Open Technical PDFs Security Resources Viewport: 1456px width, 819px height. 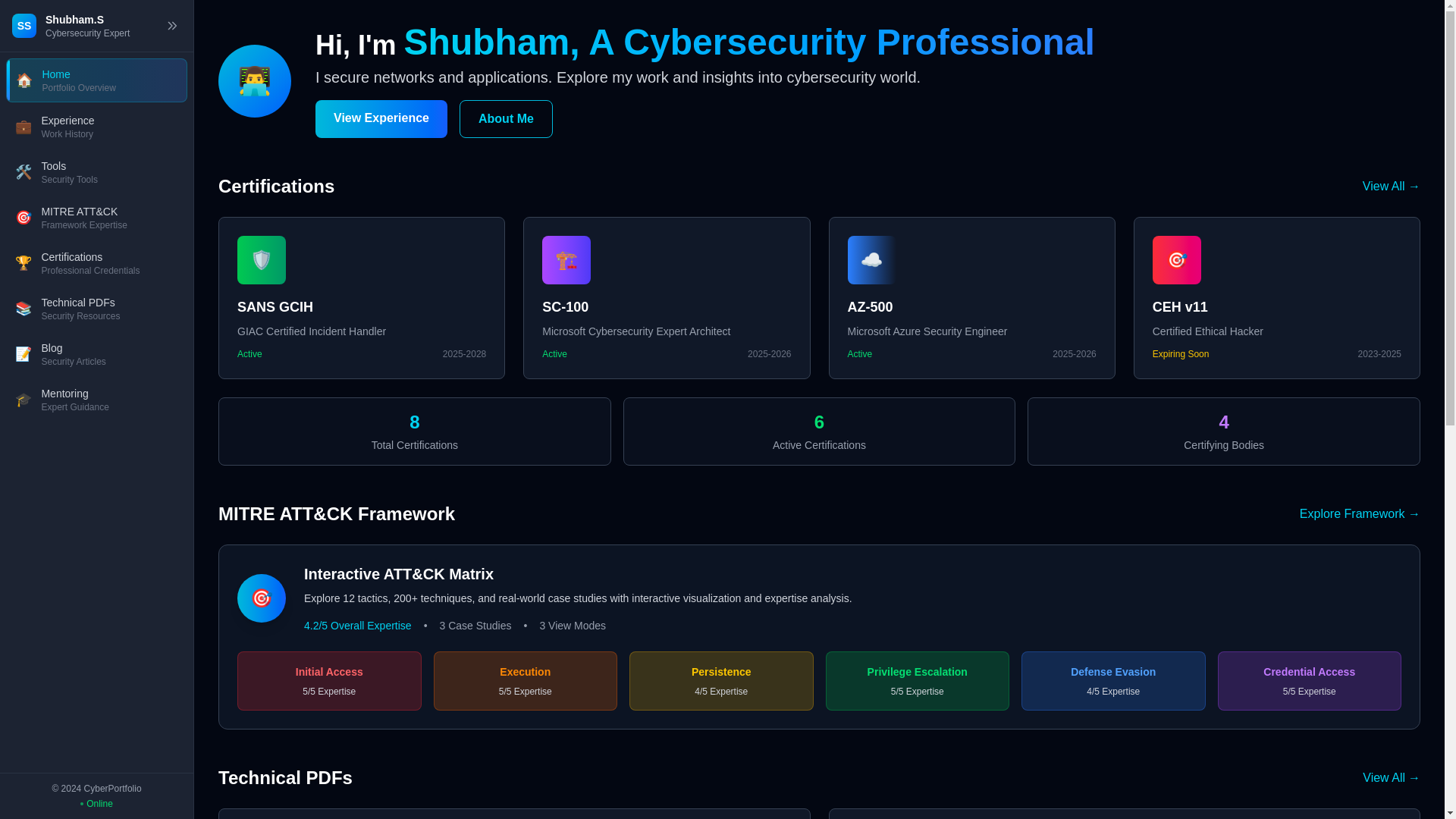(x=96, y=309)
